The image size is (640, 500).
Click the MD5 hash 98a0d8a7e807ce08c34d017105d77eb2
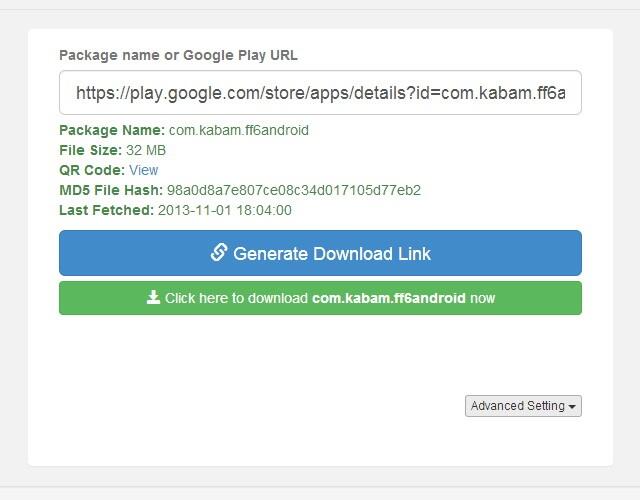(294, 190)
